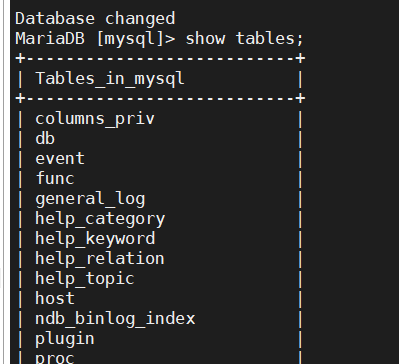Click the left window edge strip
This screenshot has height=364, width=399.
(x=5, y=182)
